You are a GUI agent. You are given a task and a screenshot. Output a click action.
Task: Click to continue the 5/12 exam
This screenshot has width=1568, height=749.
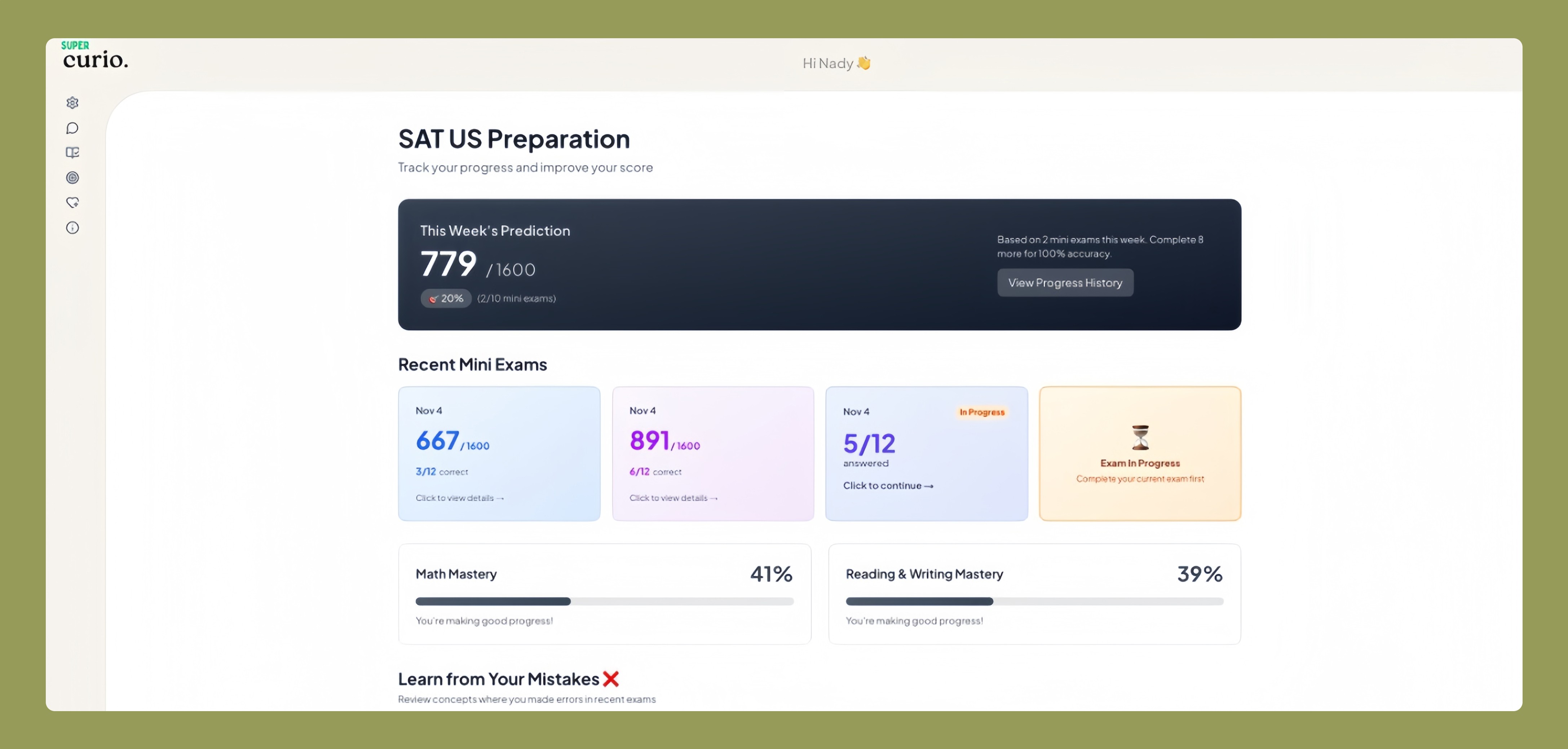tap(888, 485)
